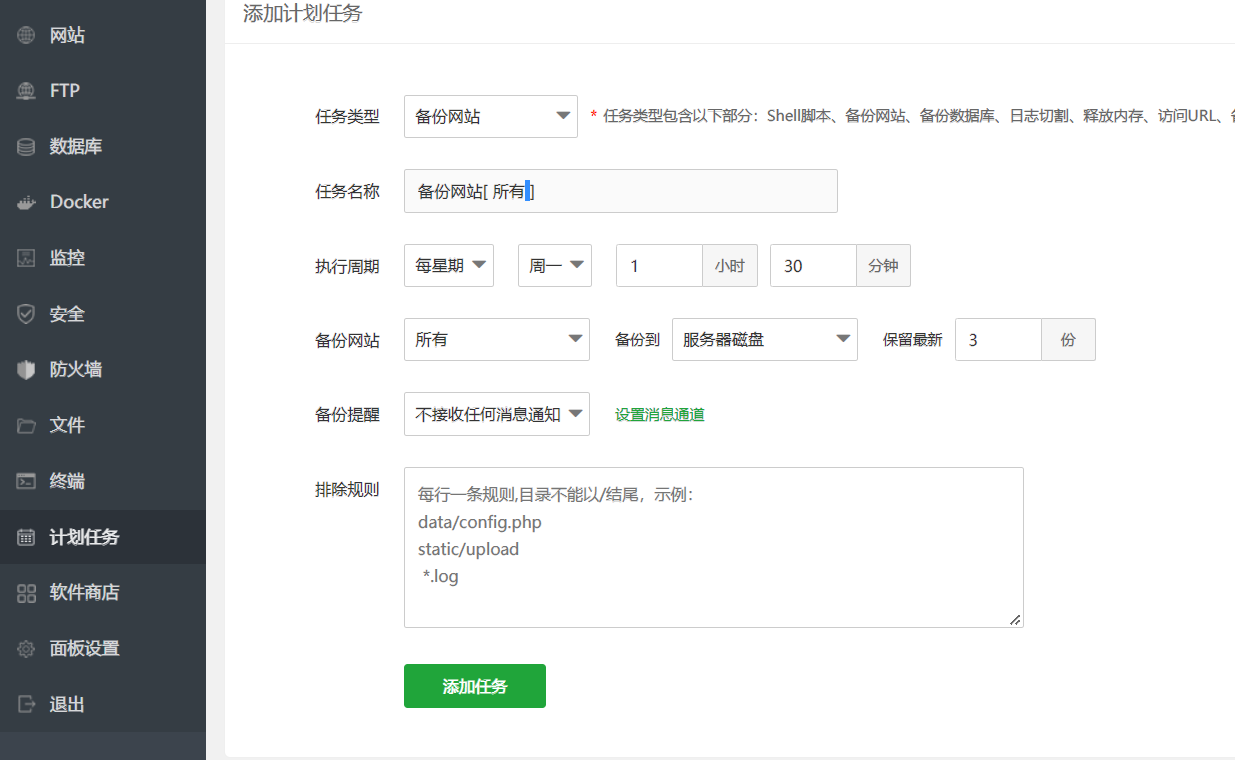The image size is (1235, 760).
Task: Open the 任务类型 dropdown showing 备份网站
Action: (x=490, y=116)
